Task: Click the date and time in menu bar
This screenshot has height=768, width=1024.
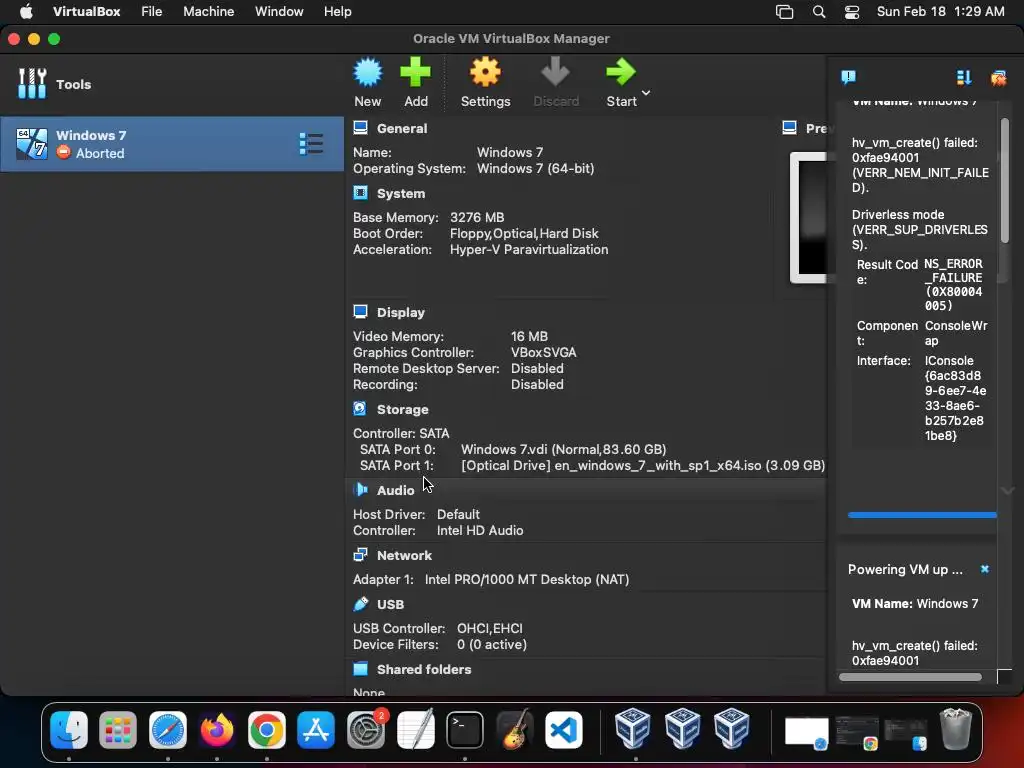Action: [940, 11]
